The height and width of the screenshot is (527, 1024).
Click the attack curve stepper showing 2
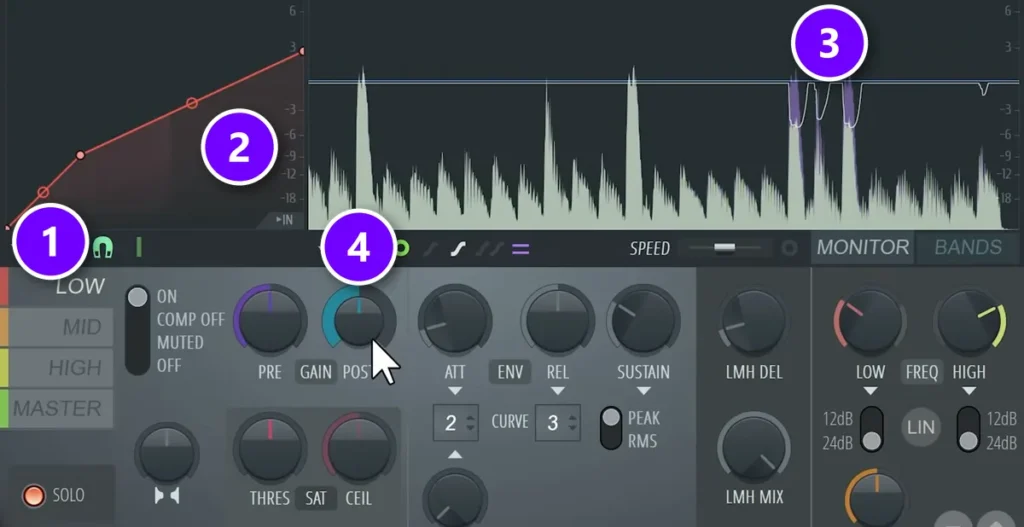point(456,423)
